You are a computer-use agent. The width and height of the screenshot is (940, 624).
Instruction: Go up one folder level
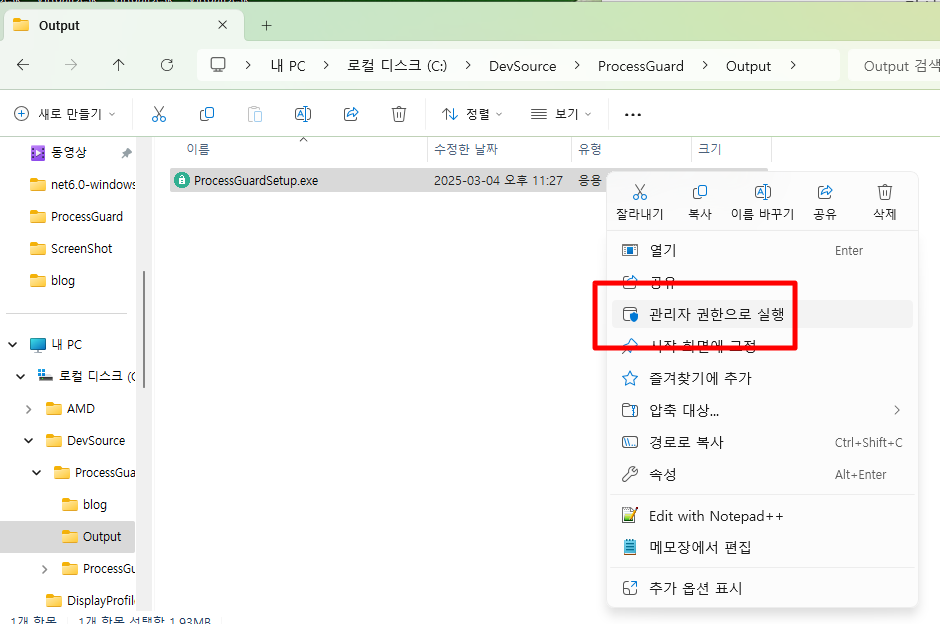coord(119,65)
